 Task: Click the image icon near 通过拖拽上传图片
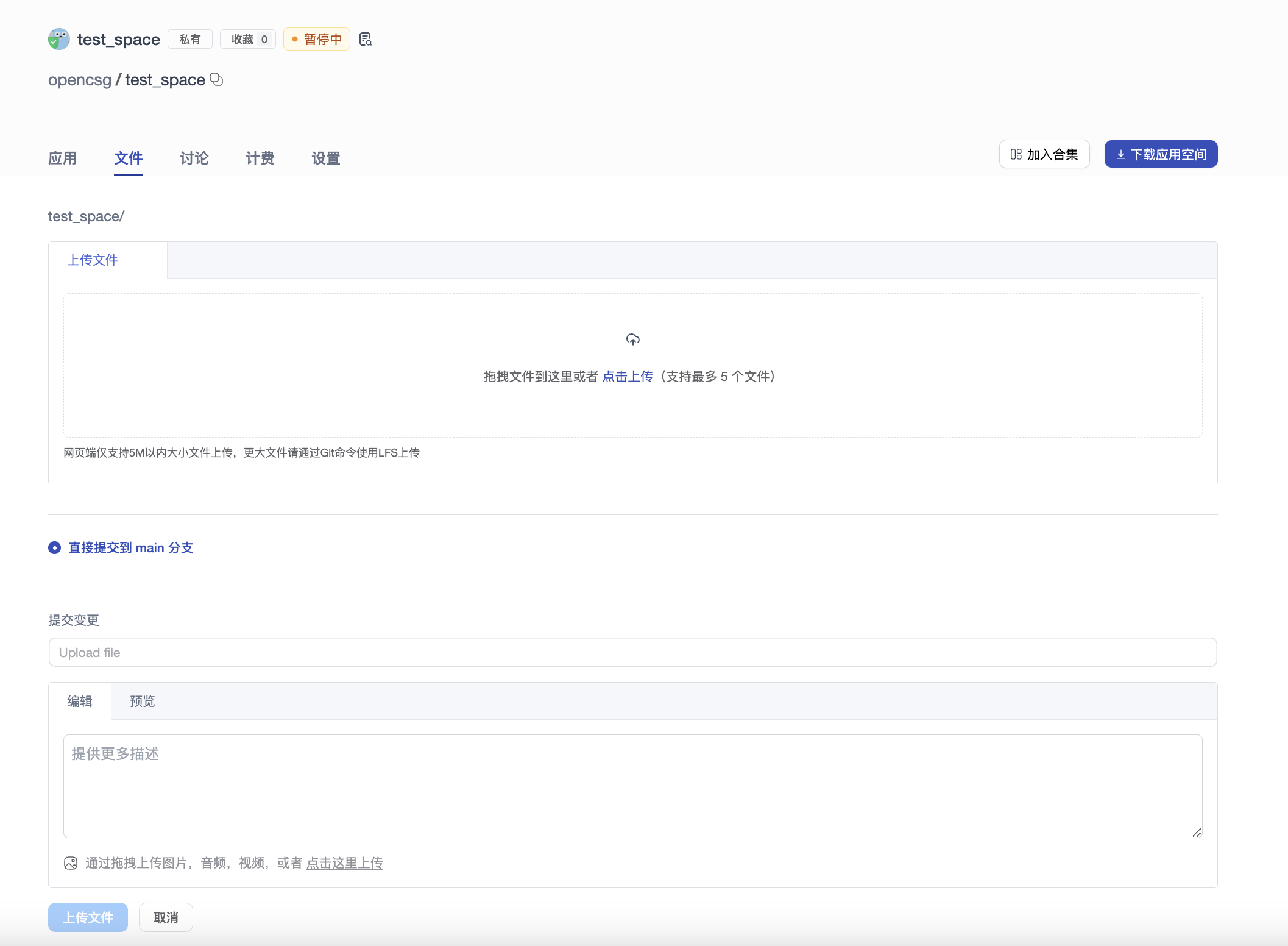(x=70, y=863)
